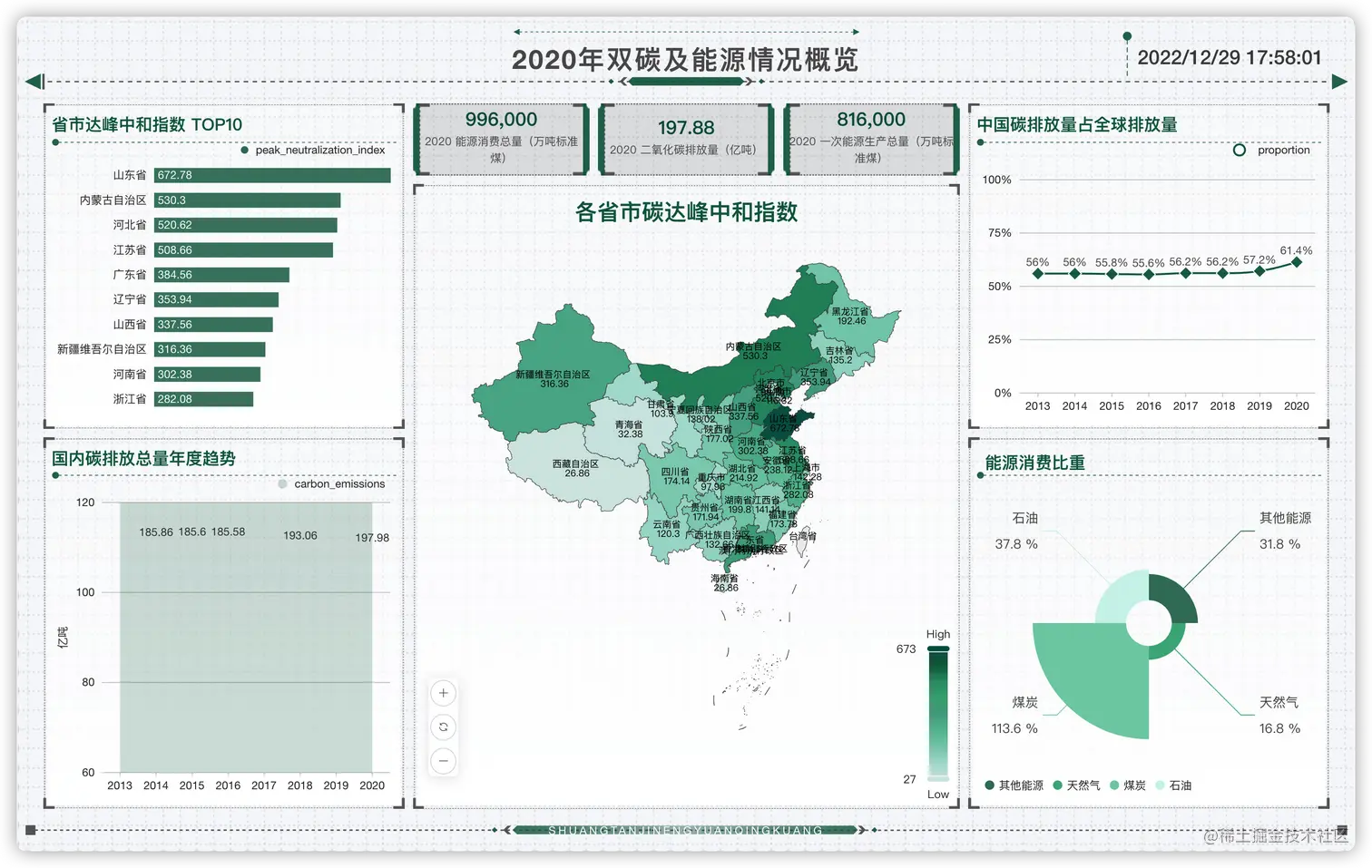Viewport: 1372px width, 868px height.
Task: Click the 各省市碳达峰中和指数 map heading
Action: [686, 212]
